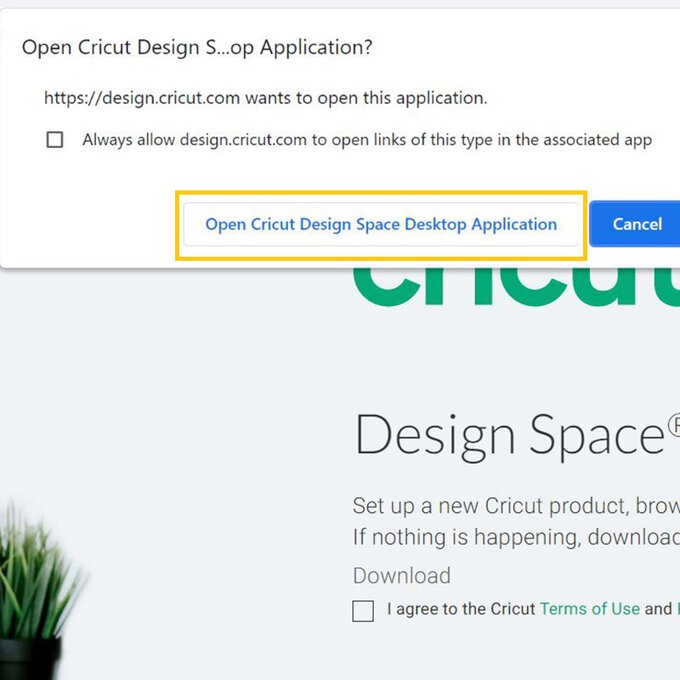Click the green Cricut logo
The width and height of the screenshot is (680, 680).
click(516, 286)
